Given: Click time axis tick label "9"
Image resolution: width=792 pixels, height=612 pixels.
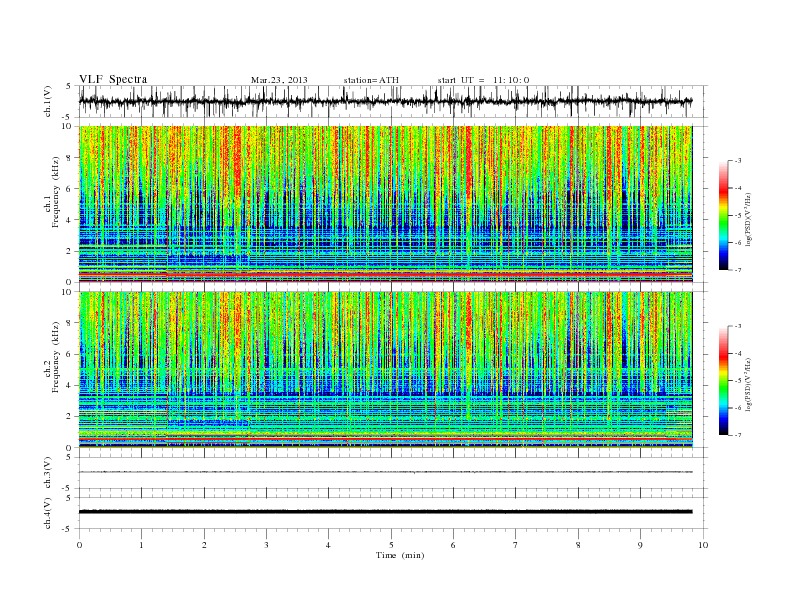Looking at the screenshot, I should (640, 545).
